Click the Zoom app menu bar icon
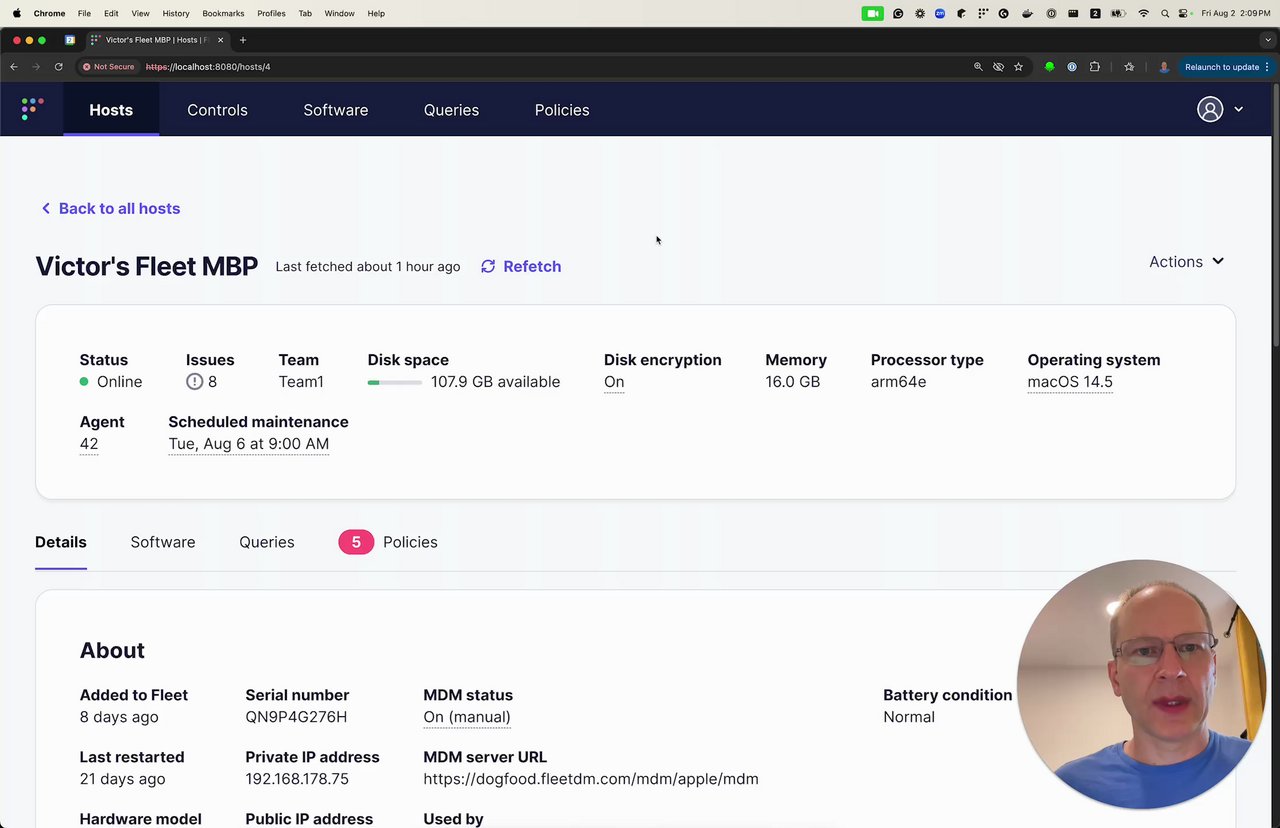Screen dimensions: 1280x828 (940, 13)
